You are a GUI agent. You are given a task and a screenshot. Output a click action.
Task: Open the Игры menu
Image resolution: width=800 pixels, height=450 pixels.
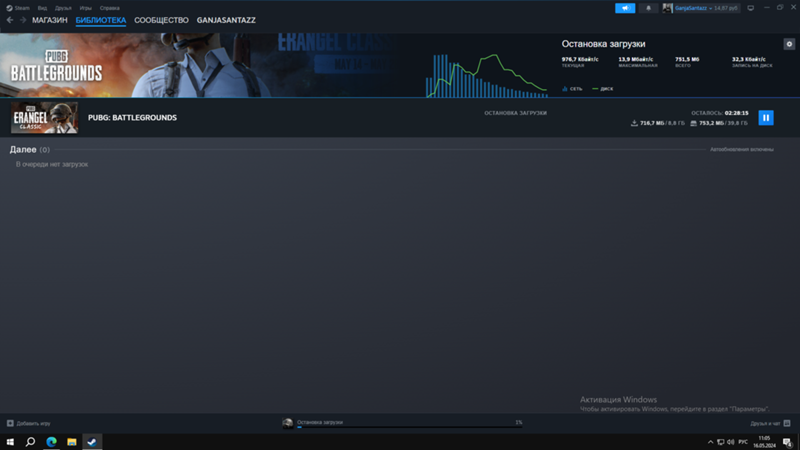click(86, 8)
